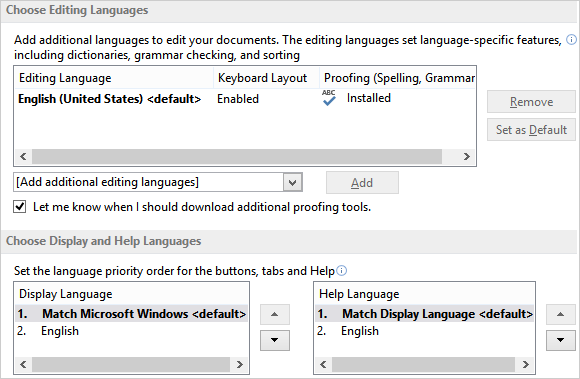Click the Enabled keyboard layout cell
The width and height of the screenshot is (580, 379).
(x=238, y=99)
